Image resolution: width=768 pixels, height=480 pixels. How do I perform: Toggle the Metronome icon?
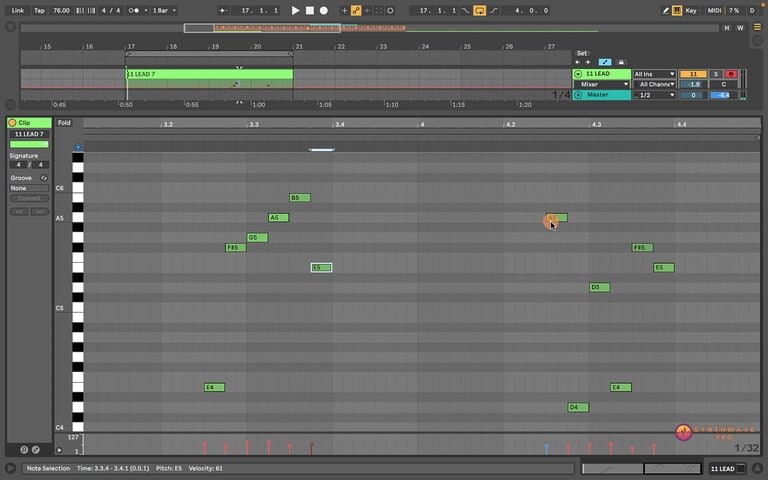click(x=133, y=10)
